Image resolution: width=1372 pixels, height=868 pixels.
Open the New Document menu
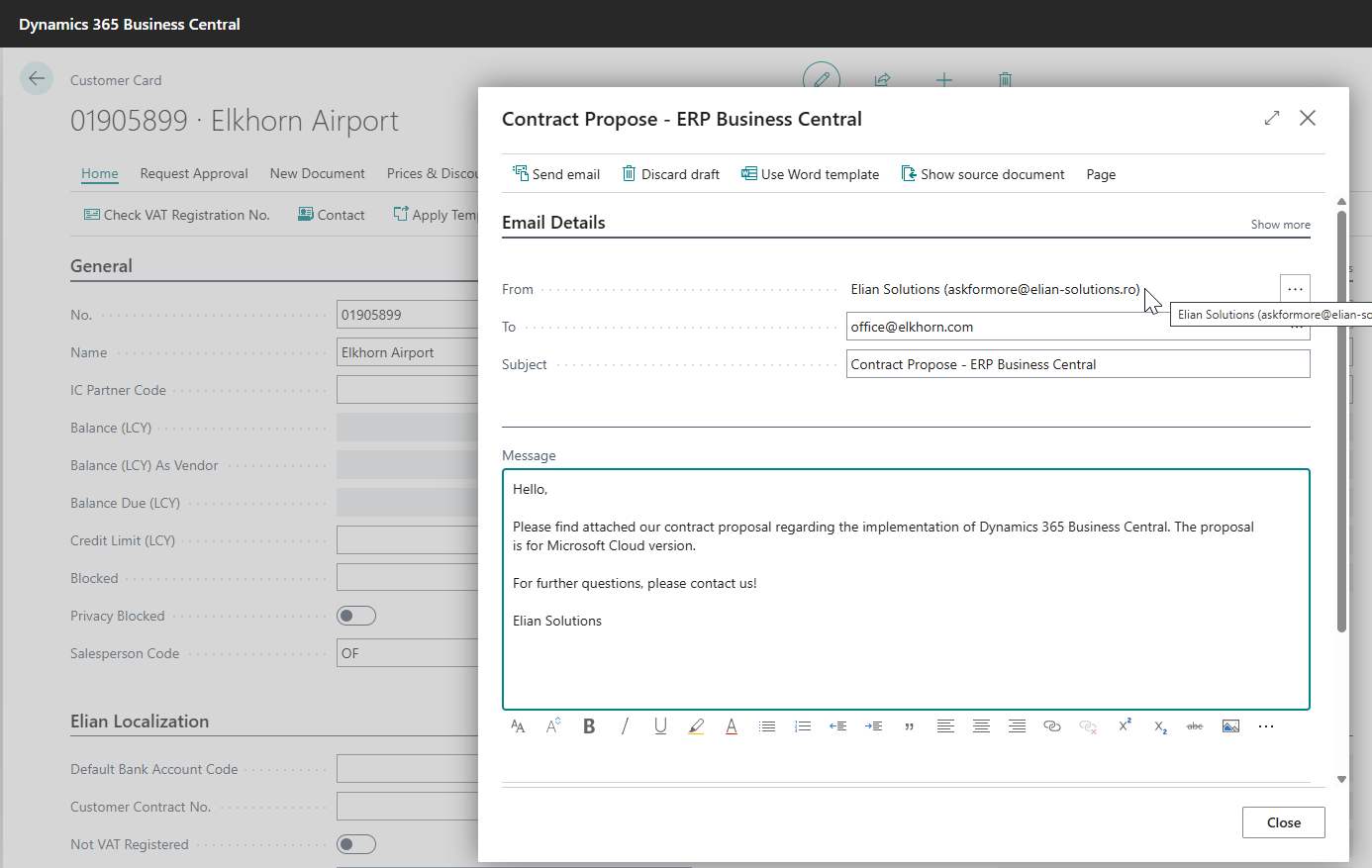pos(317,173)
